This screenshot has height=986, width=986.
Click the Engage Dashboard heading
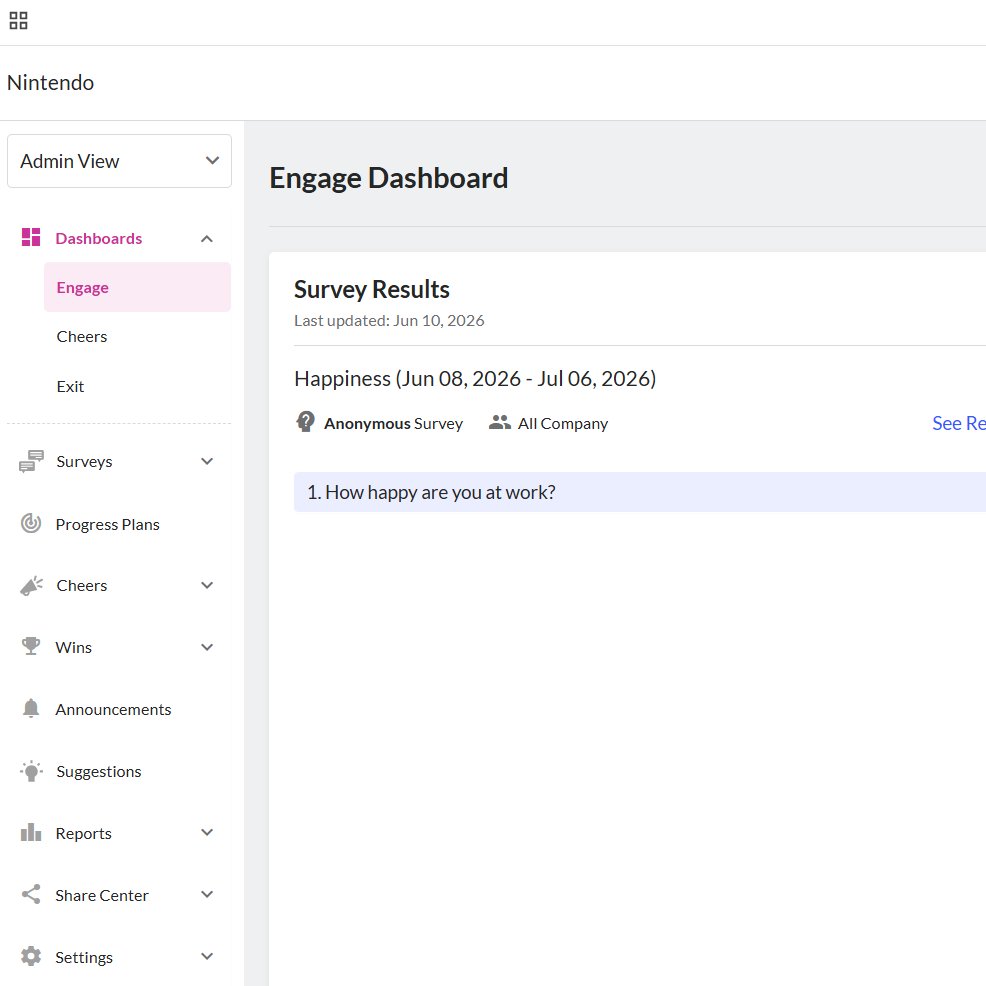[x=389, y=178]
